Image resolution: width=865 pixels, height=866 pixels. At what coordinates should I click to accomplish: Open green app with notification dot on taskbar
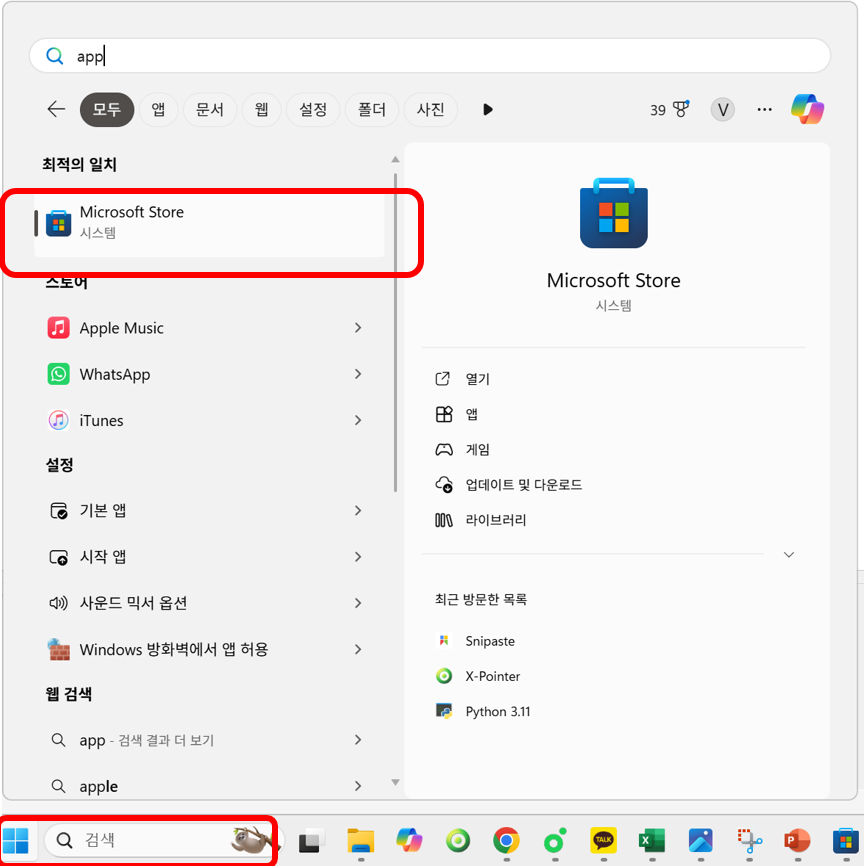[555, 841]
